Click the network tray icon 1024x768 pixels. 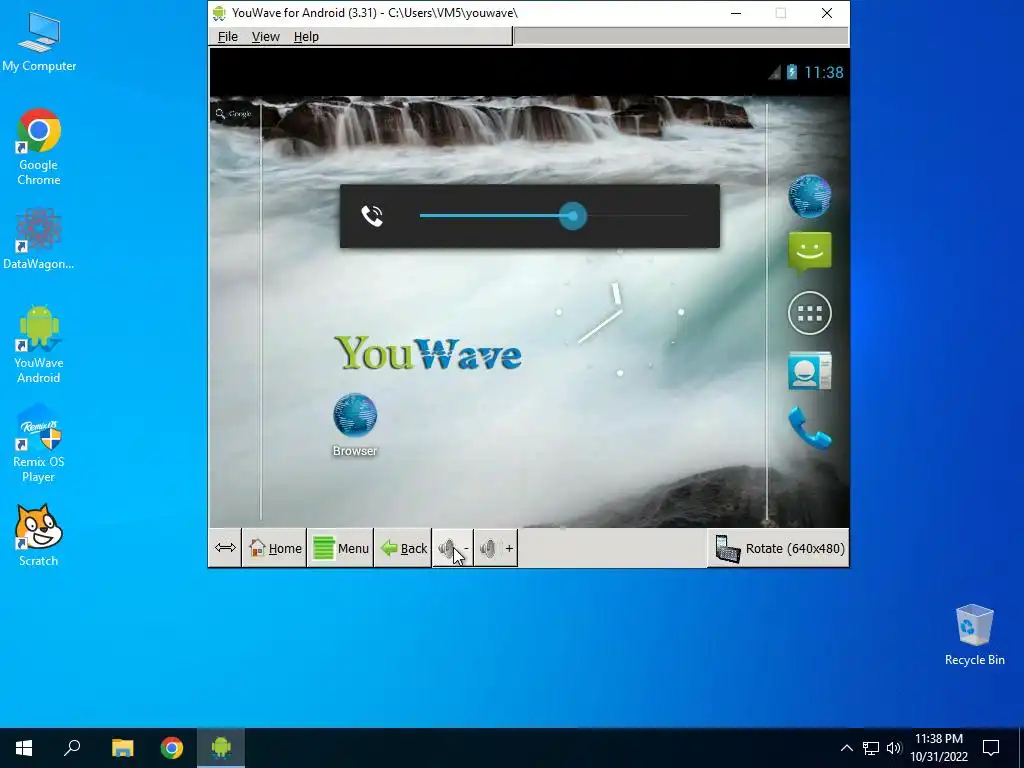871,748
